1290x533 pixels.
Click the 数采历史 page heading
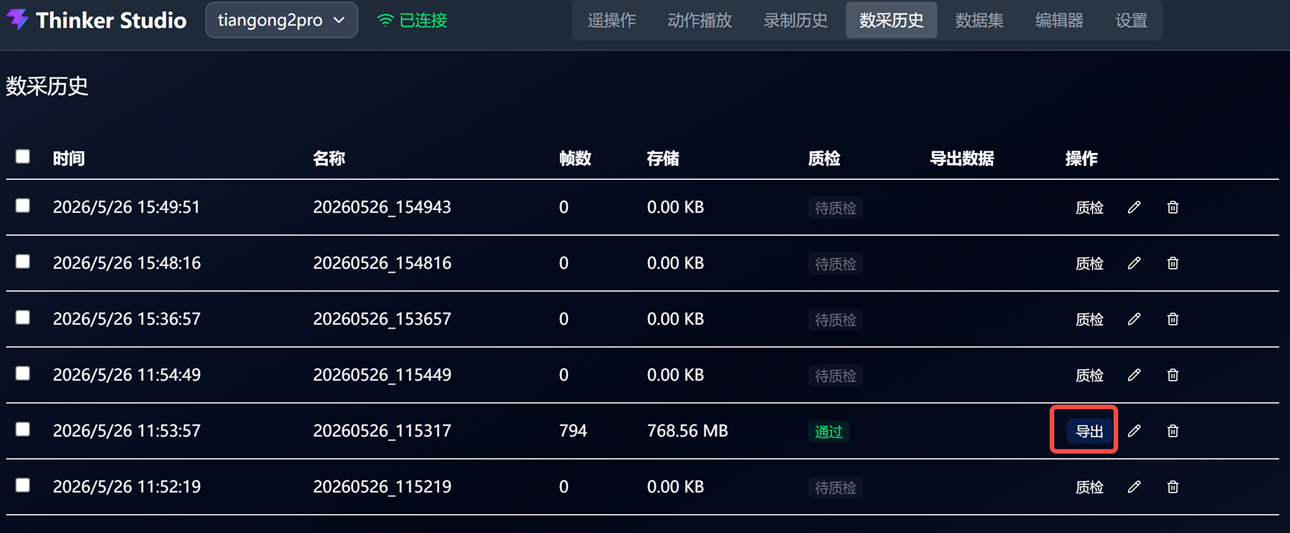pyautogui.click(x=47, y=86)
